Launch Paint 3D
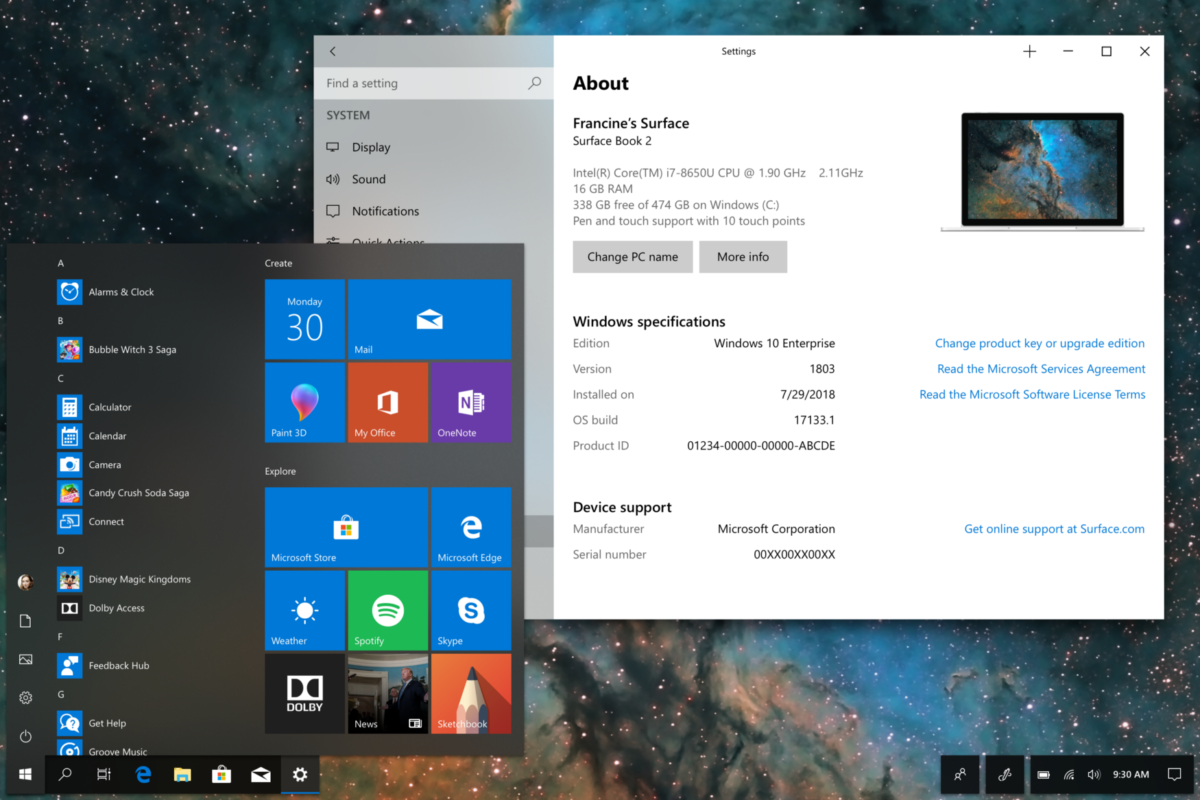Screen dimensions: 1200x800 coord(304,402)
